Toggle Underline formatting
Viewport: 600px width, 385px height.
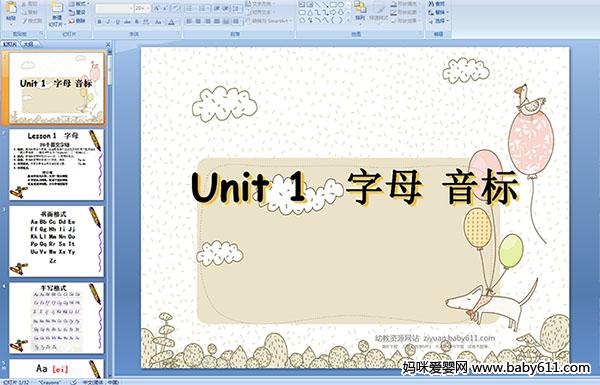point(117,22)
